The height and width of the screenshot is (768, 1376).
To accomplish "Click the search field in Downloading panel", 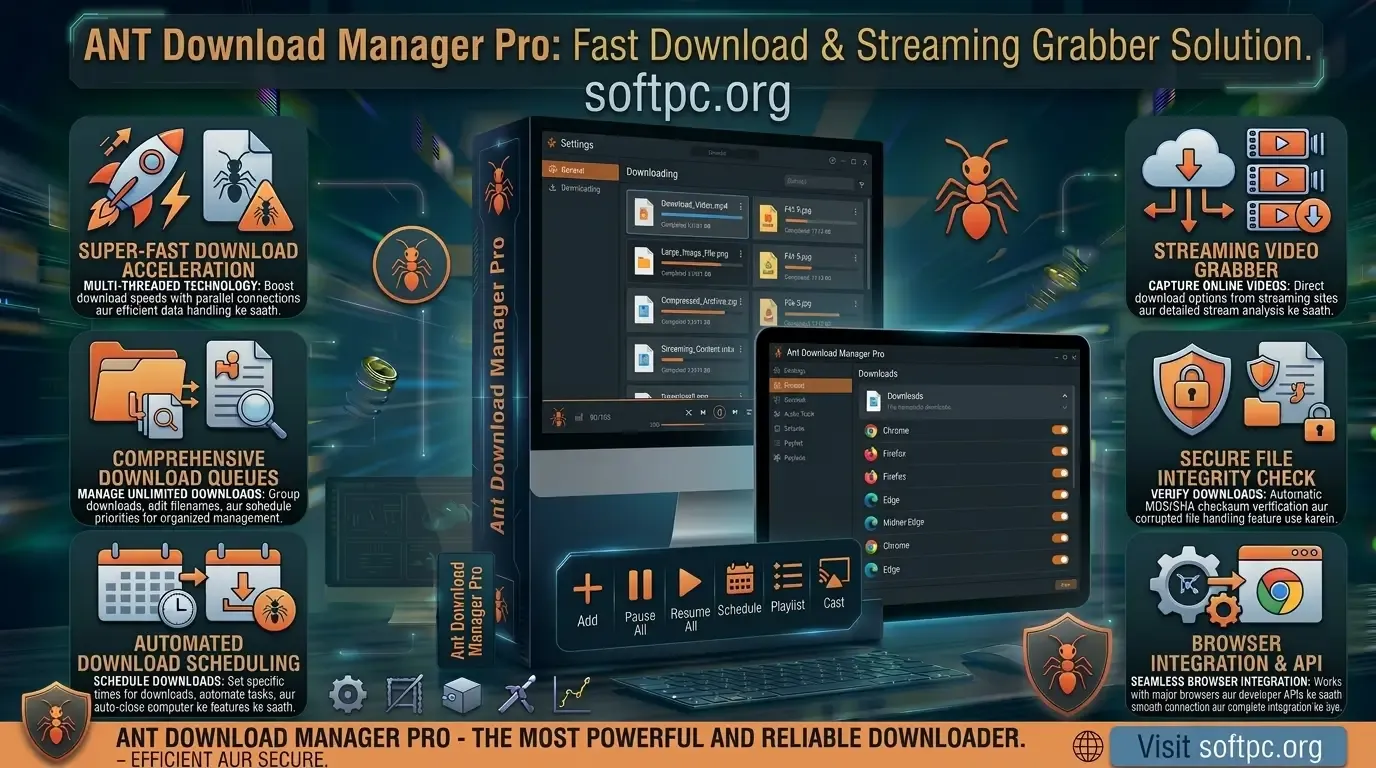I will tap(817, 182).
